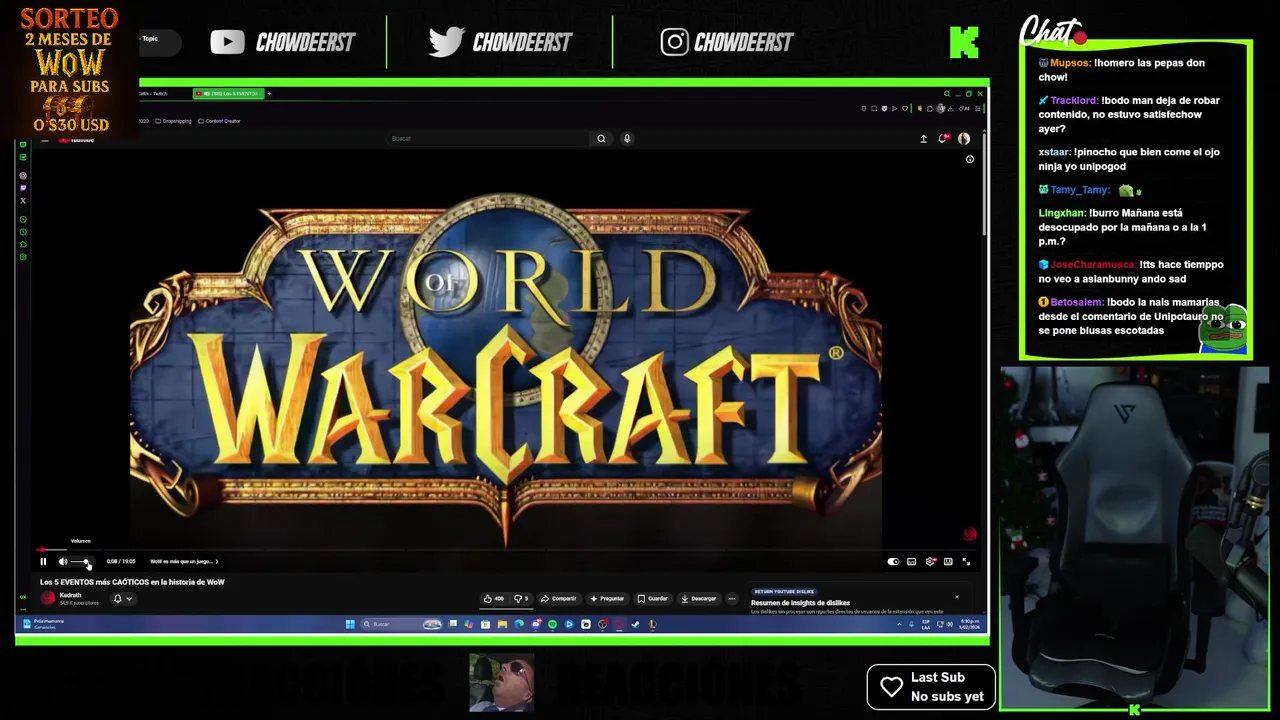Viewport: 1280px width, 720px height.
Task: Open the YouTube account avatar menu
Action: click(x=964, y=139)
